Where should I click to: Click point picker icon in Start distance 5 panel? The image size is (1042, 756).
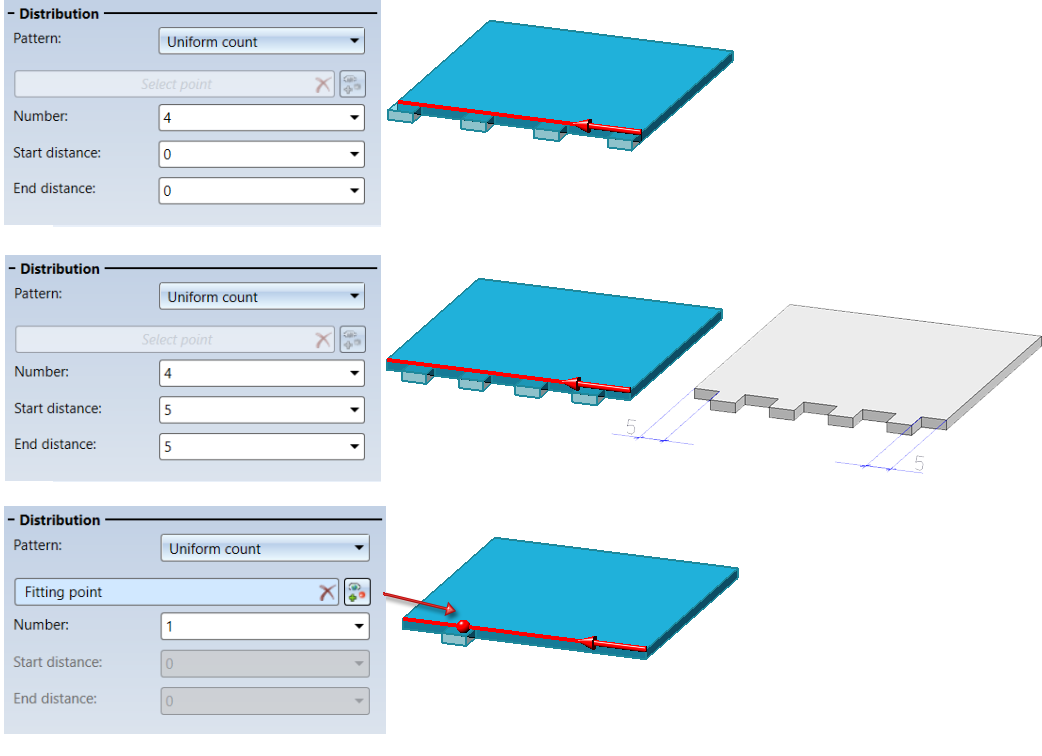click(353, 339)
